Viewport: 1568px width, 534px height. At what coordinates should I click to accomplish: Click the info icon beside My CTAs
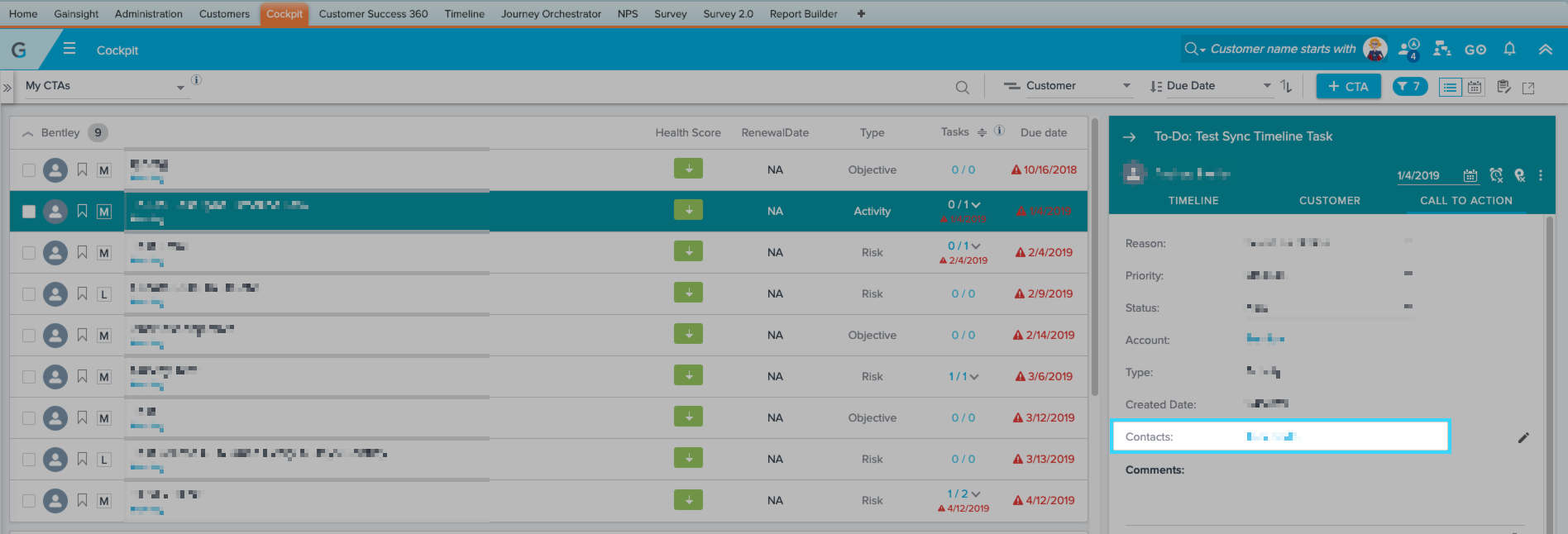196,80
